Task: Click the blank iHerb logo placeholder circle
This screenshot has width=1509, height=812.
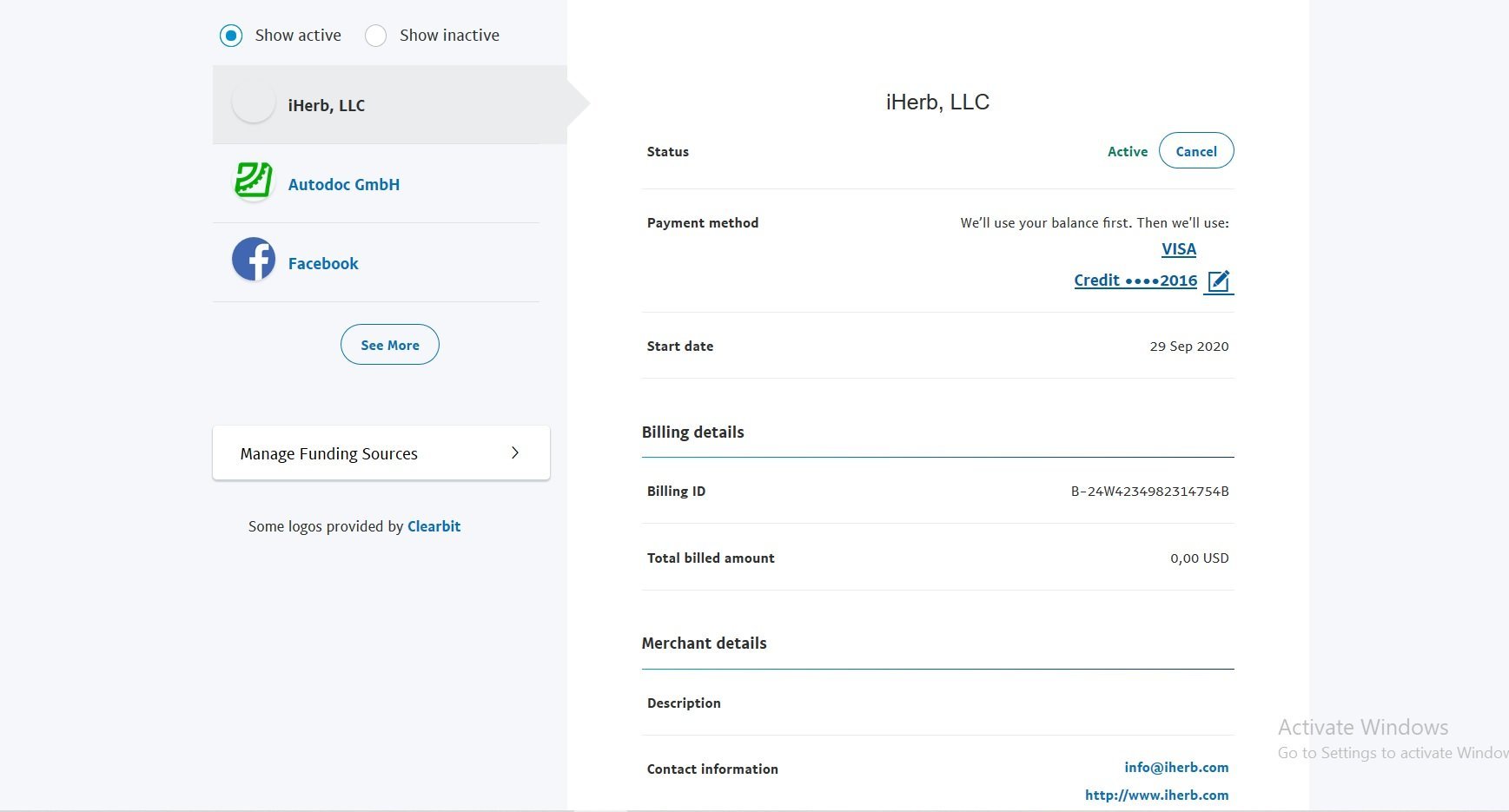Action: [x=254, y=104]
